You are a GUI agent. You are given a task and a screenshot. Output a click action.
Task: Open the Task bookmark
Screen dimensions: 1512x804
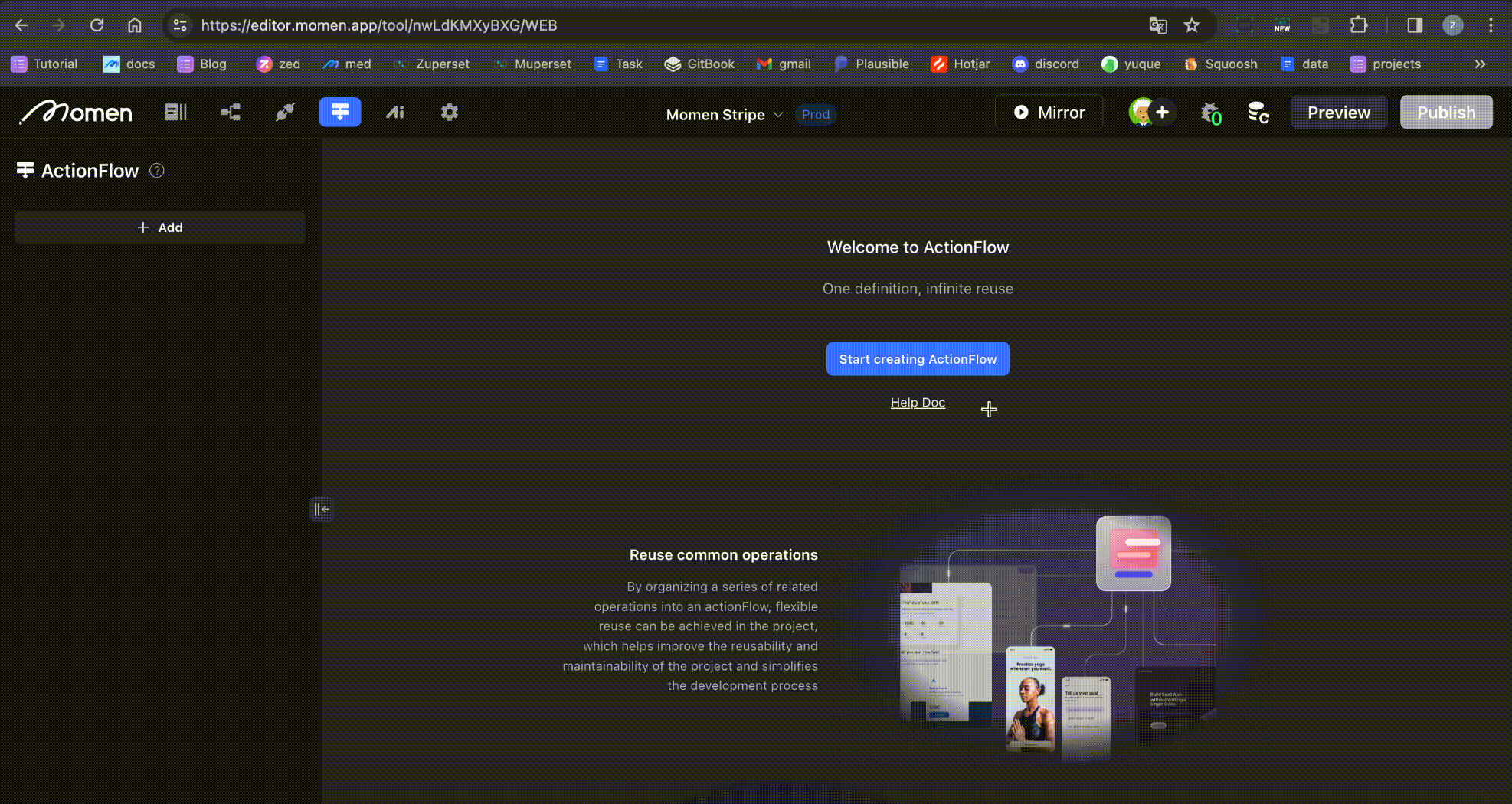[618, 64]
